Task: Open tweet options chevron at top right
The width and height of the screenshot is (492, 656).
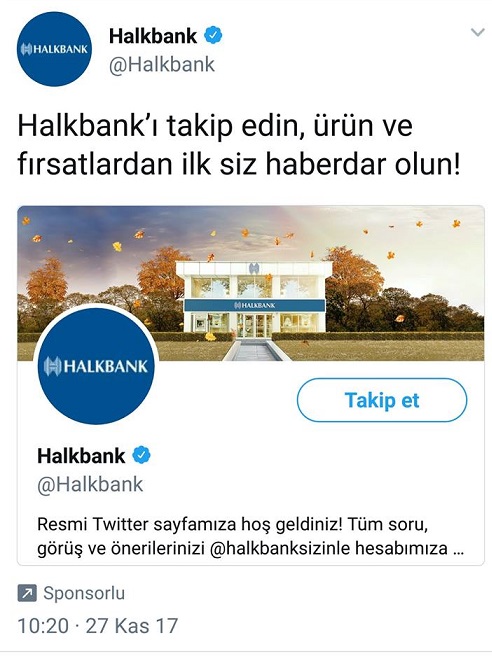Action: 477,33
